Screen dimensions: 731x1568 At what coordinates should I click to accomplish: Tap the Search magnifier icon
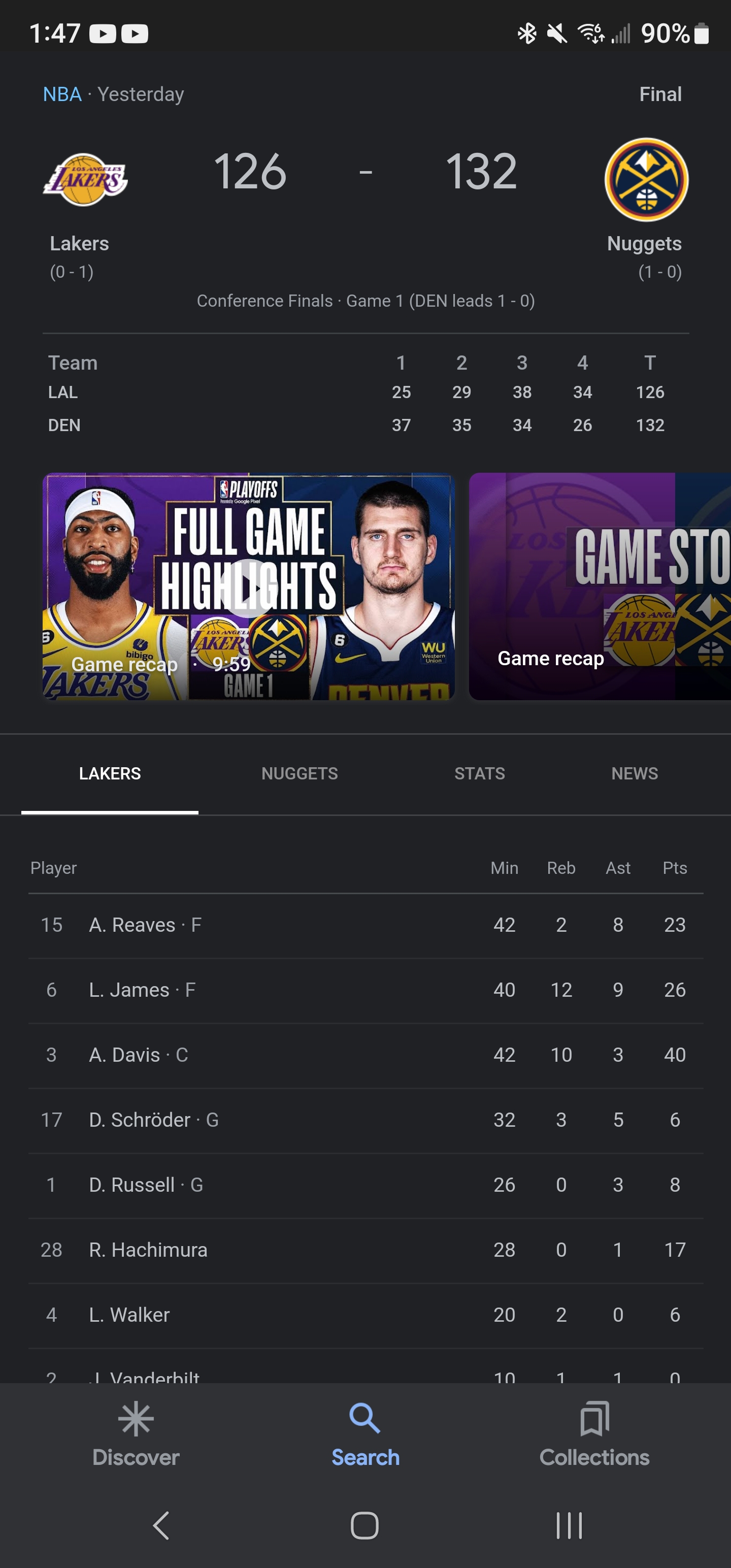365,1418
